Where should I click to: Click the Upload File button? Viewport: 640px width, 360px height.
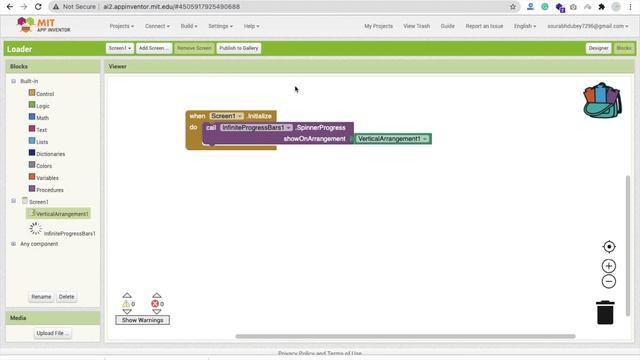(53, 333)
